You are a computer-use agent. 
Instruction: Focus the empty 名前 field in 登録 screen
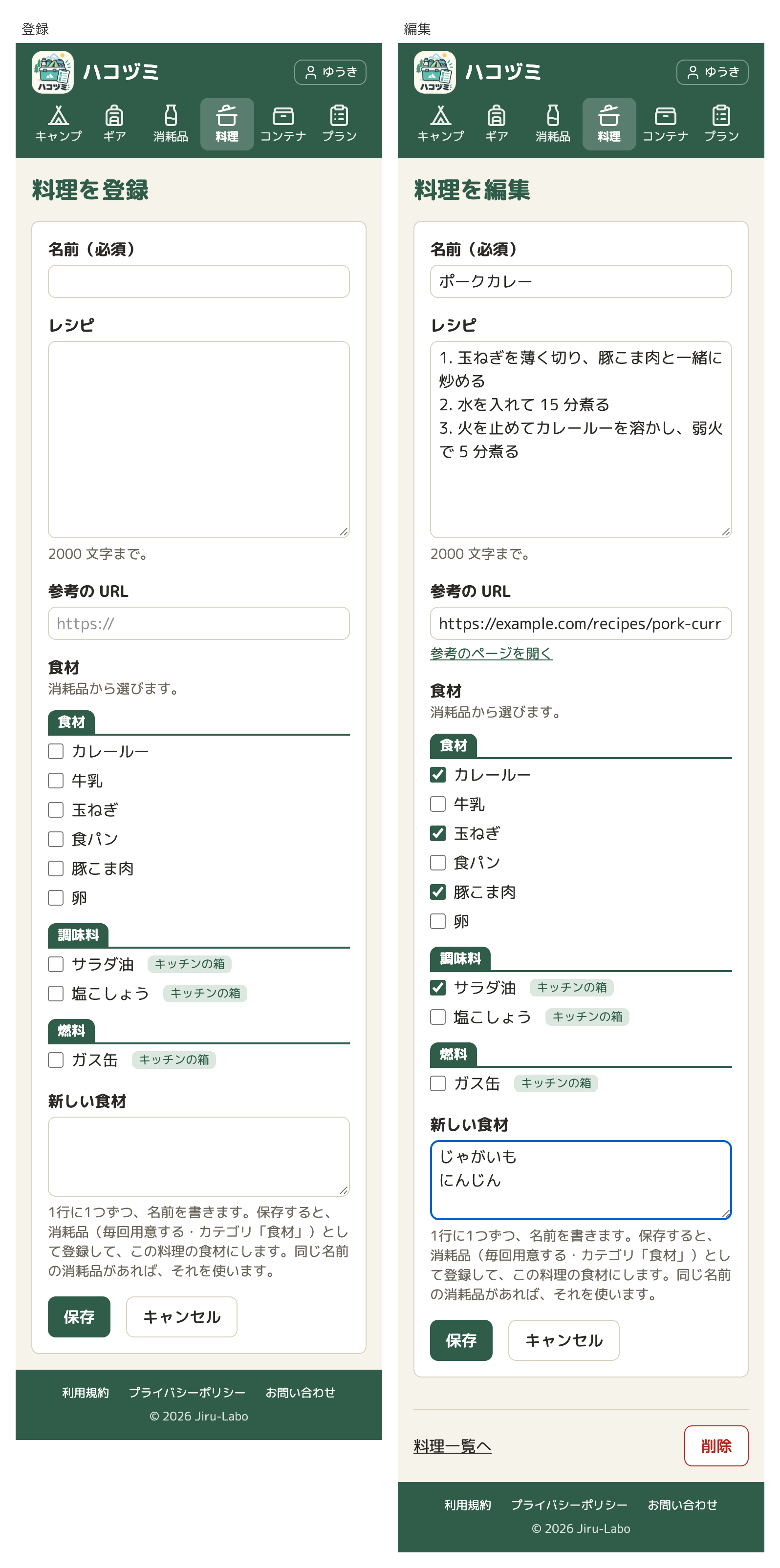click(x=198, y=281)
